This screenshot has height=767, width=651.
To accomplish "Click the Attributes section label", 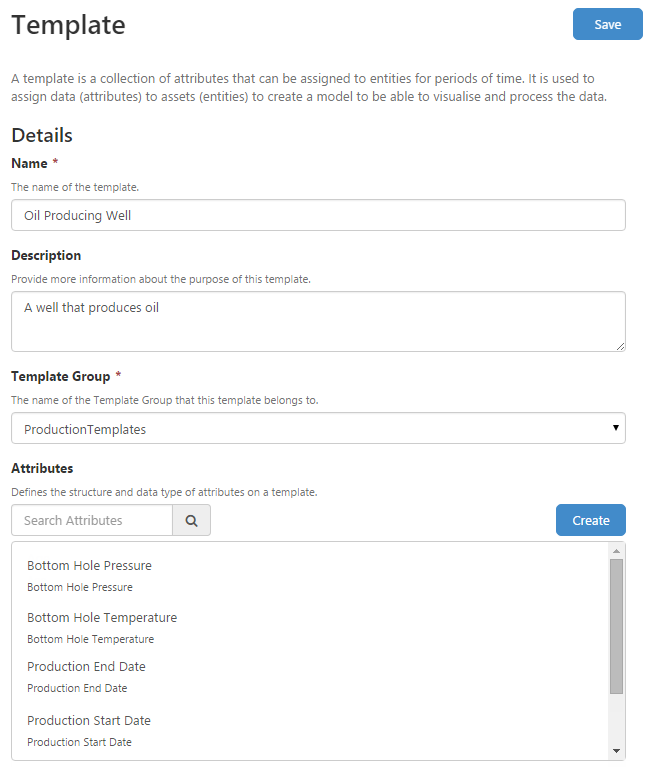I will (x=42, y=468).
